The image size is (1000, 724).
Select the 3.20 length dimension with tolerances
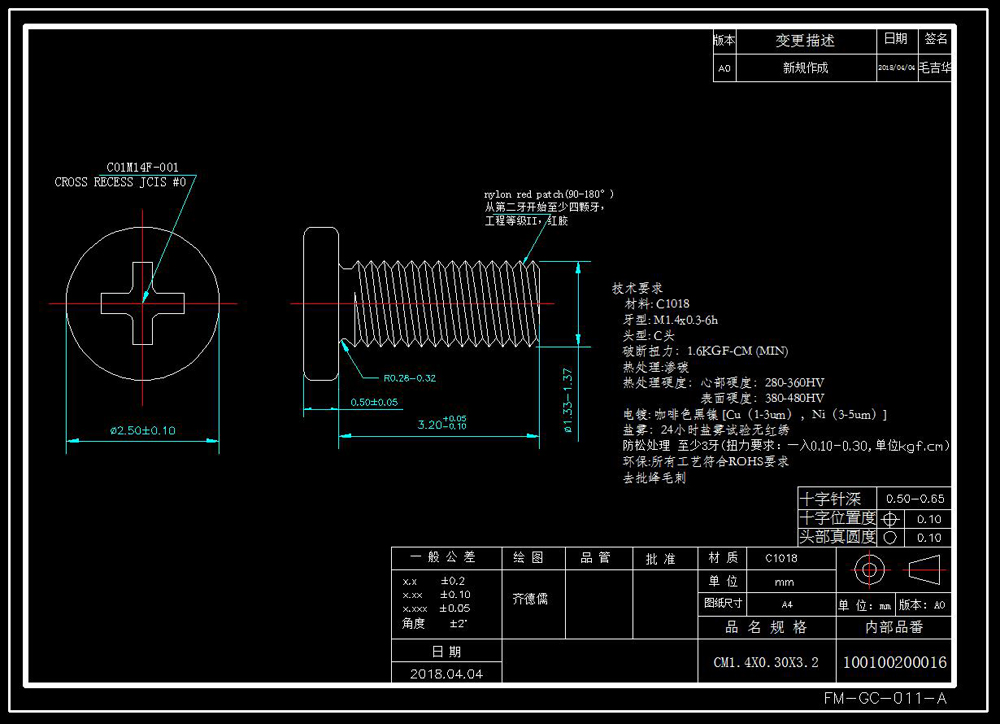click(x=442, y=423)
